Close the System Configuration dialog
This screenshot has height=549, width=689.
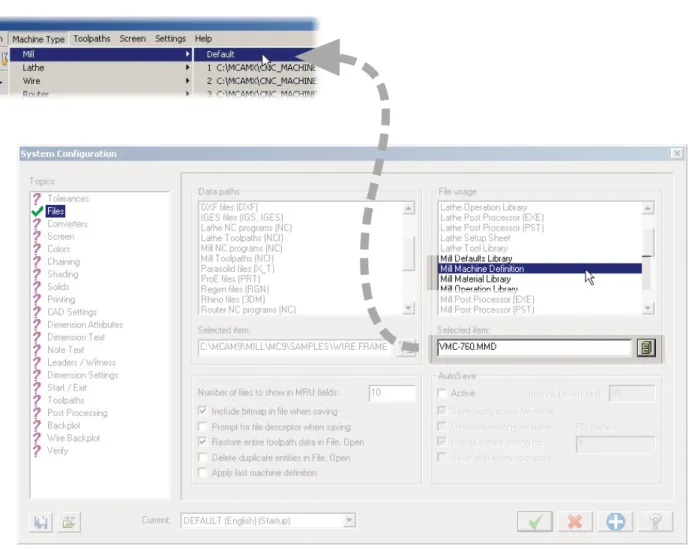click(x=677, y=153)
